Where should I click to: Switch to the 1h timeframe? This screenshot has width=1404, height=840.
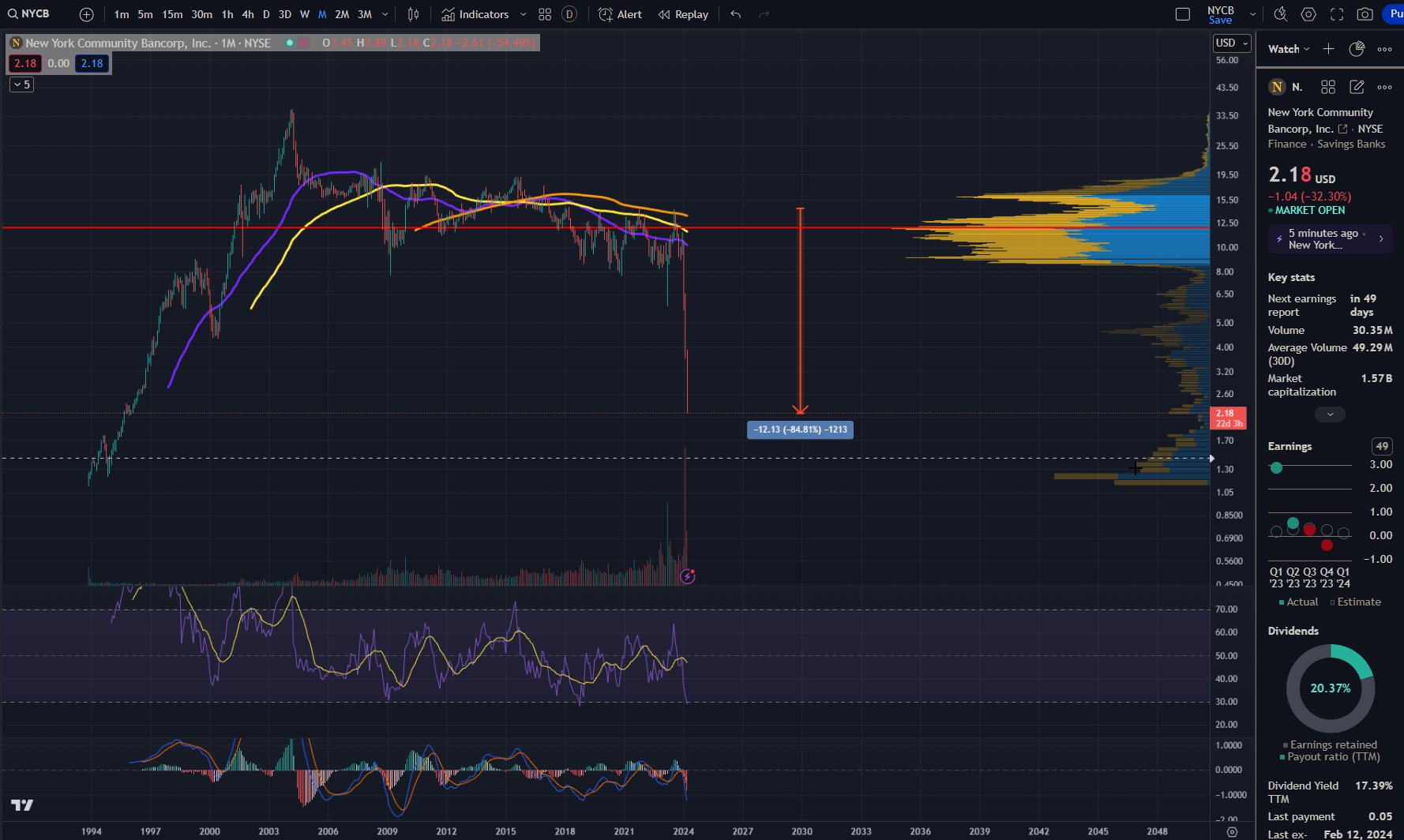tap(227, 14)
